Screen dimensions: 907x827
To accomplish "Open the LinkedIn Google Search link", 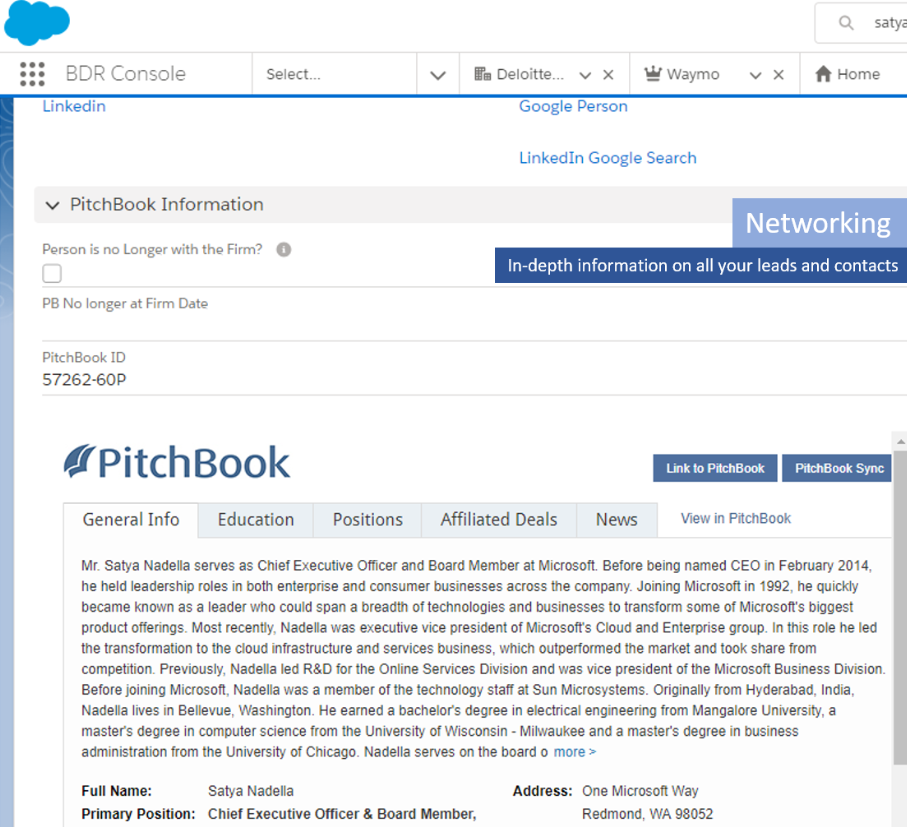I will 607,158.
